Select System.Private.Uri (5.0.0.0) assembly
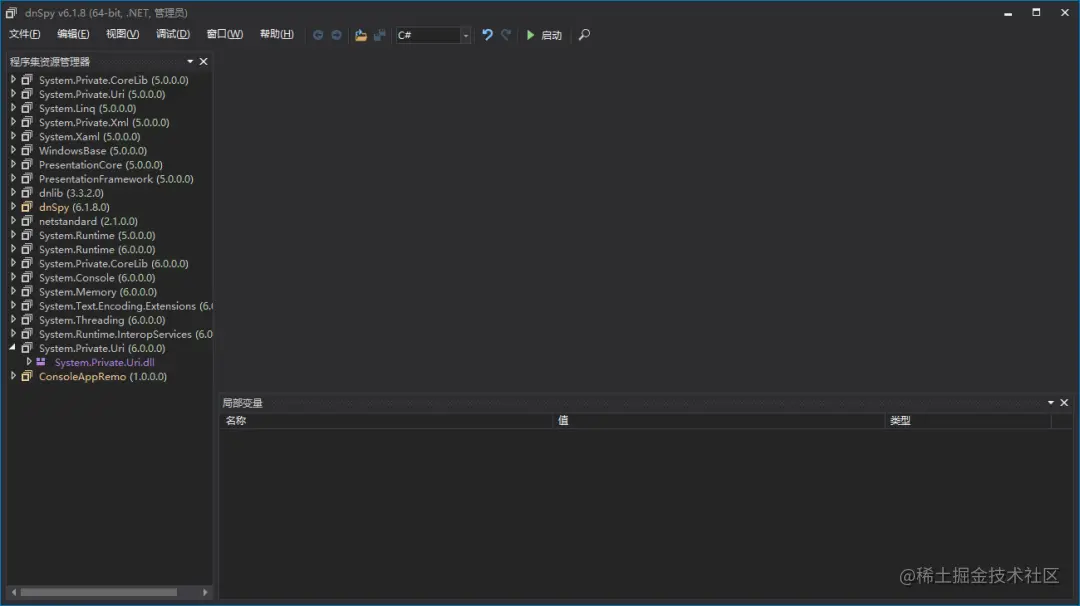Screen dimensions: 1080x606 pyautogui.click(x=102, y=94)
